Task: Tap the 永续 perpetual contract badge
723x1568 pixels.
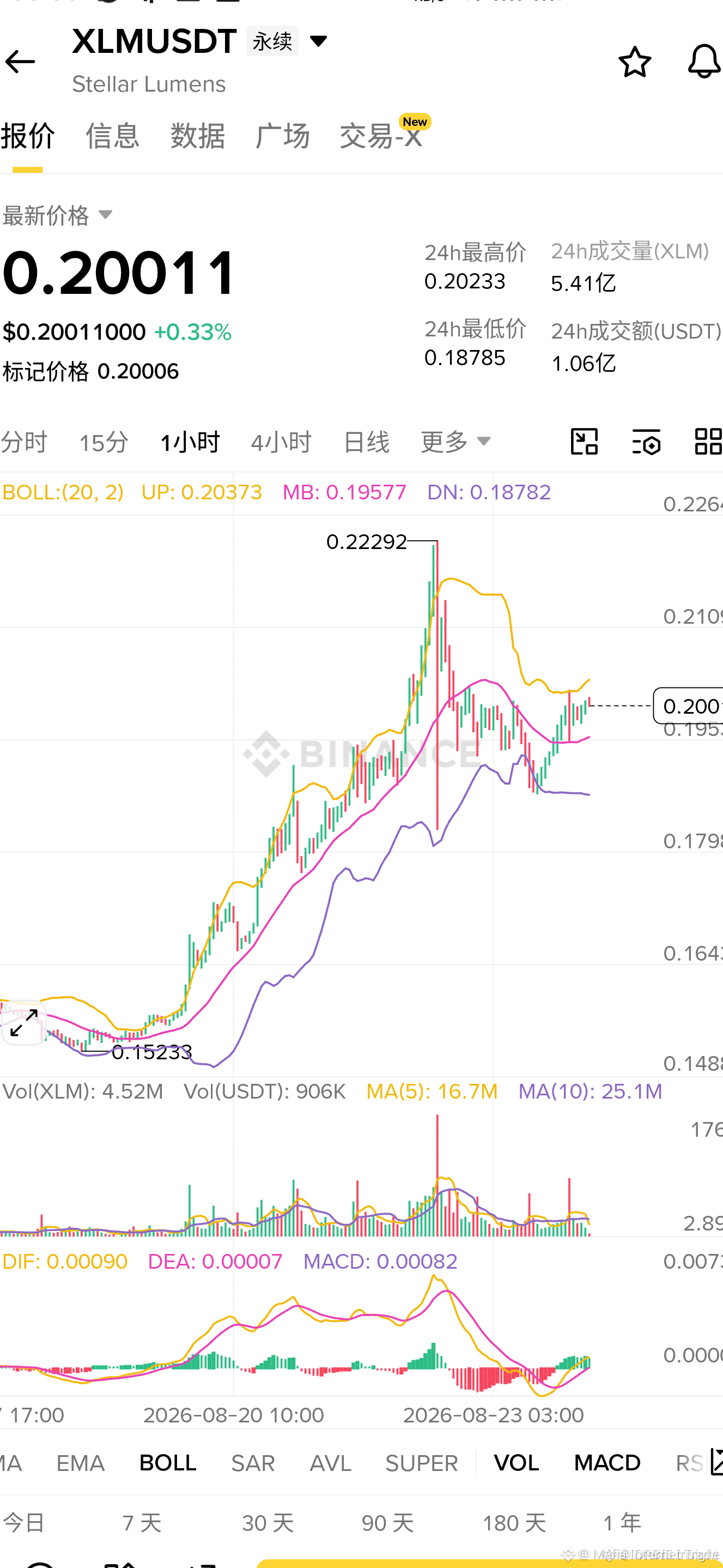Action: tap(272, 41)
